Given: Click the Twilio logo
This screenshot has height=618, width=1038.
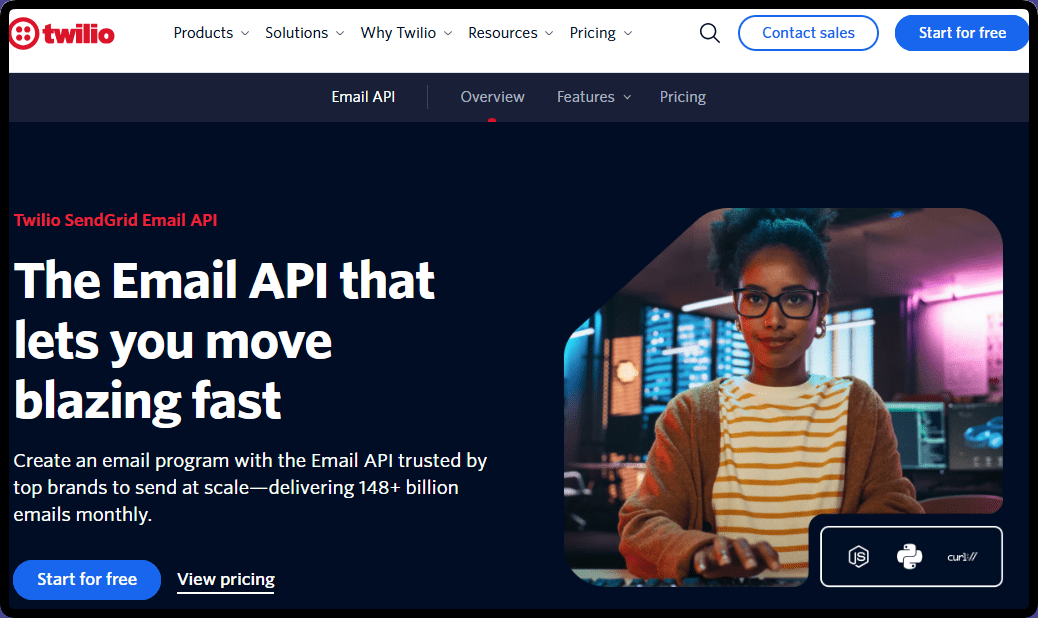Looking at the screenshot, I should tap(62, 33).
